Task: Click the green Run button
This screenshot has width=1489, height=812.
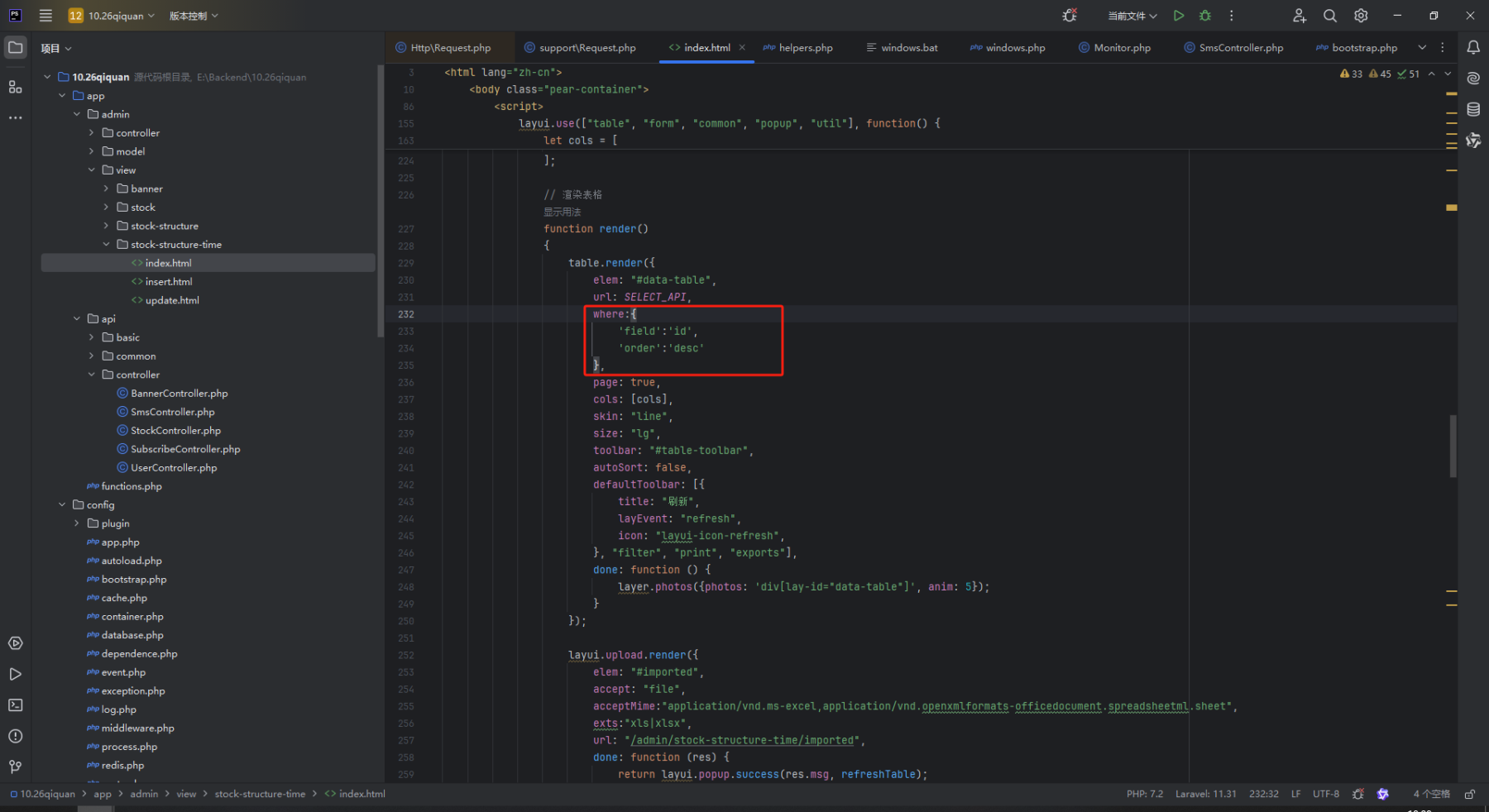Action: click(x=1179, y=16)
